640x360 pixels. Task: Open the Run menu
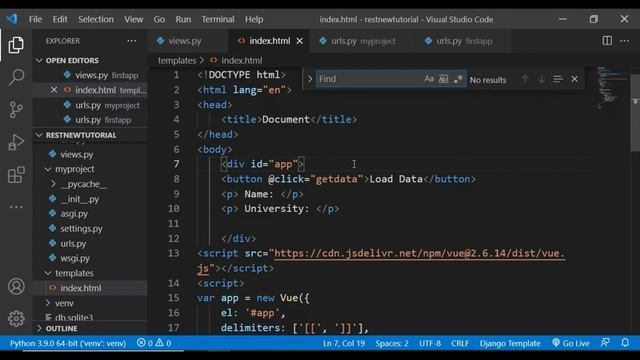183,19
